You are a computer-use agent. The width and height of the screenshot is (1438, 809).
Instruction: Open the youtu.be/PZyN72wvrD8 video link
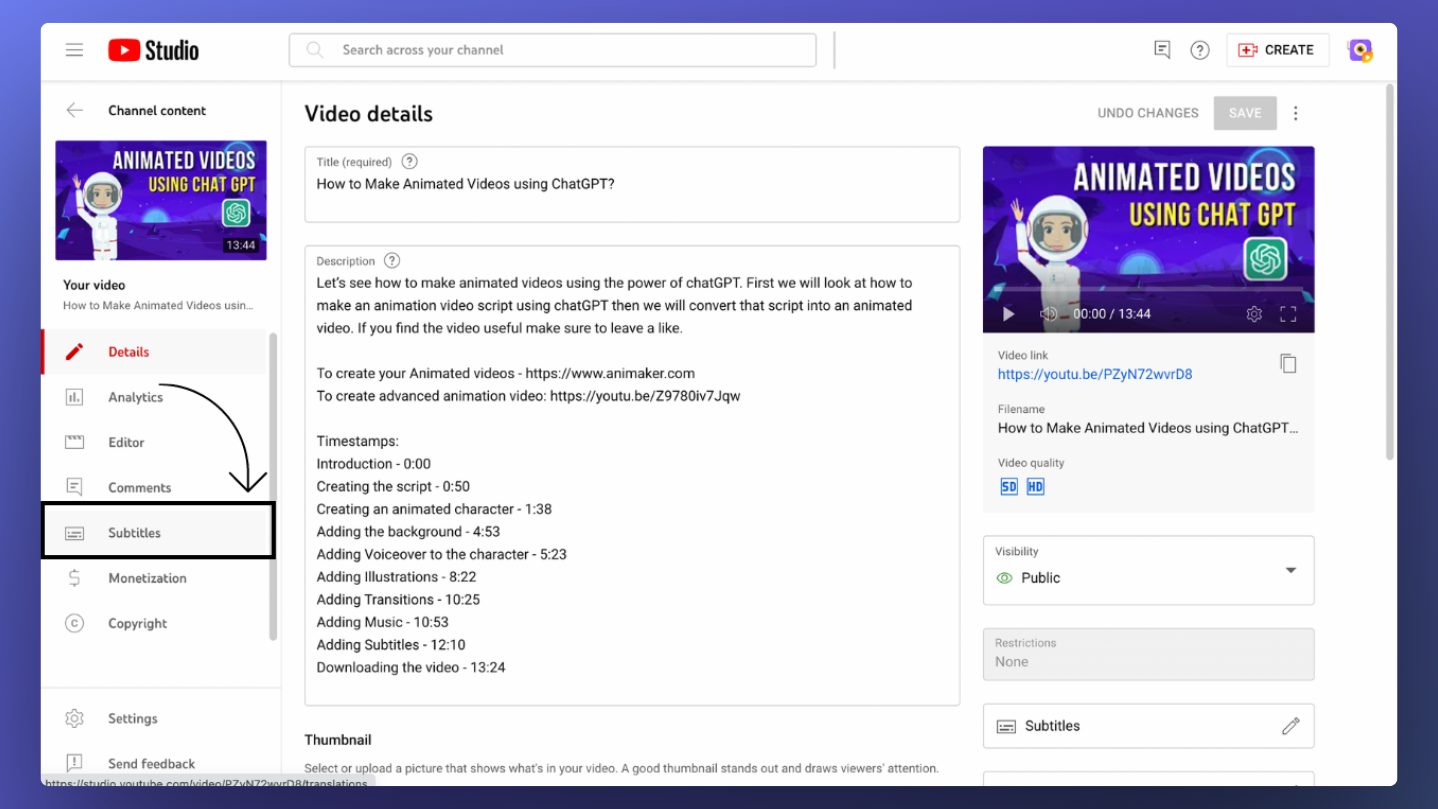(1095, 374)
